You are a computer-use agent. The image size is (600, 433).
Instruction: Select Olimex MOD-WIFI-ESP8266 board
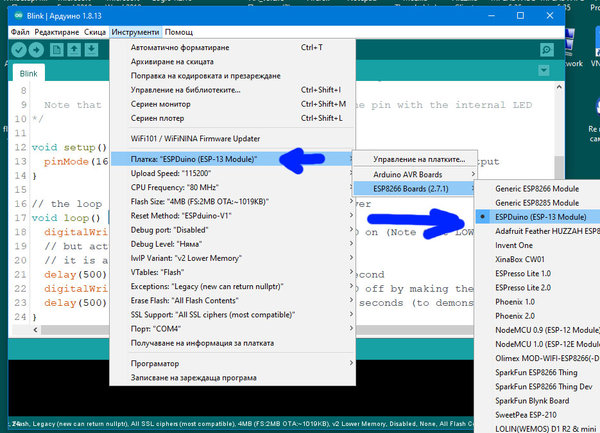click(538, 358)
